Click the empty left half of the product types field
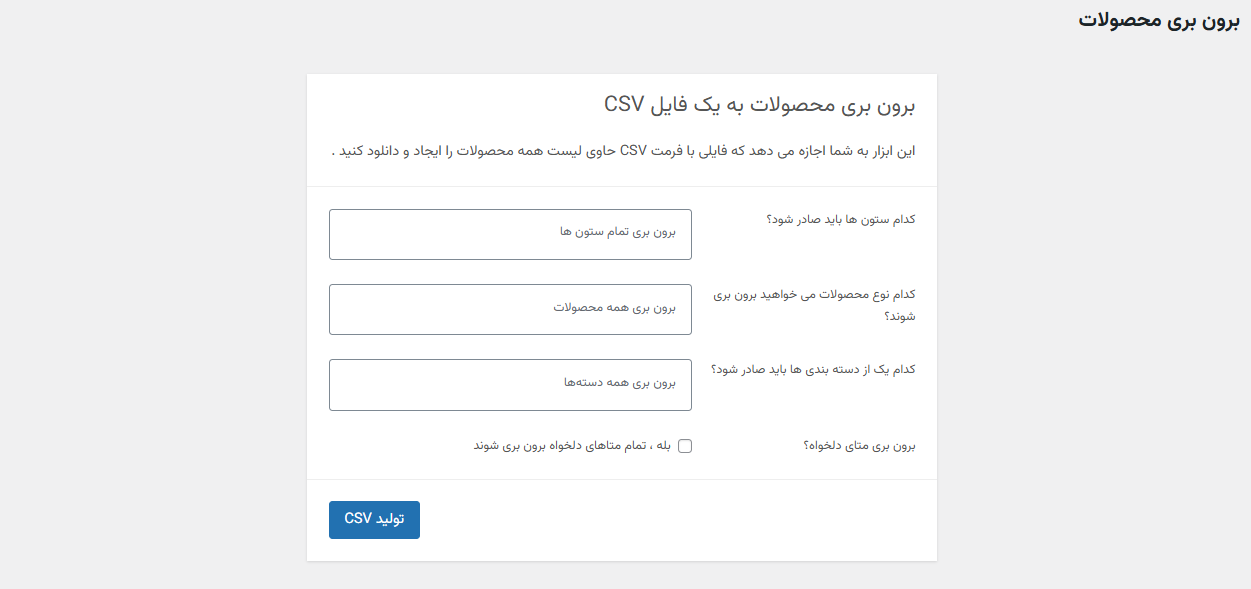 tap(420, 309)
